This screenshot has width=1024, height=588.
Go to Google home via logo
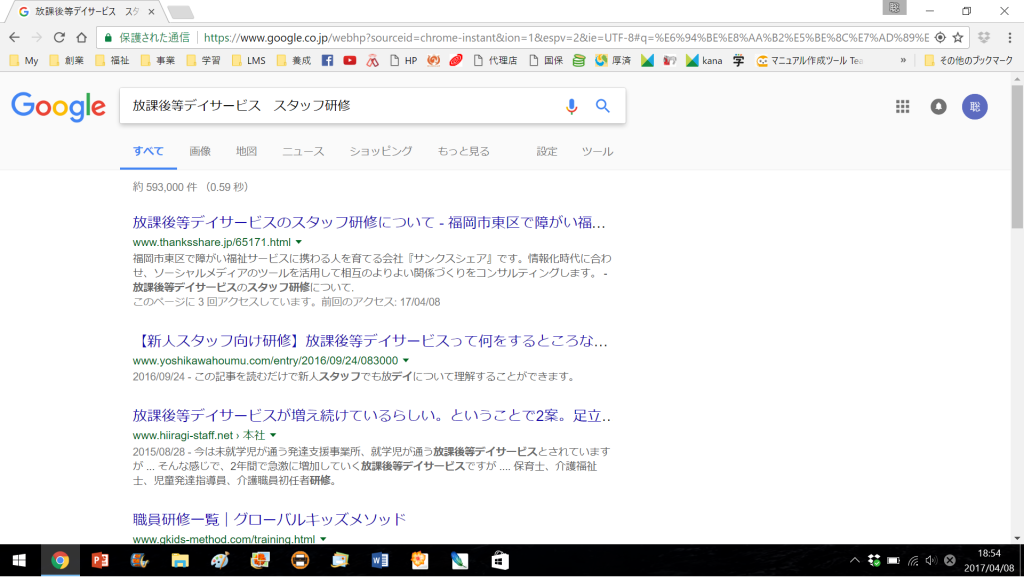[58, 106]
